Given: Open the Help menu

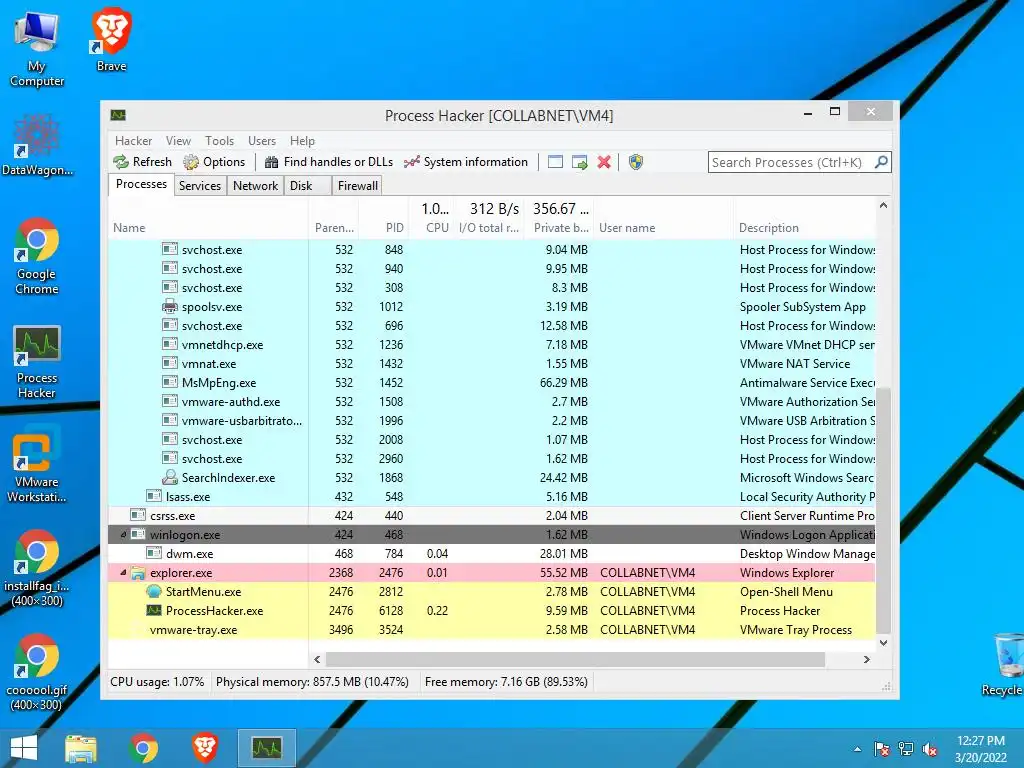Looking at the screenshot, I should tap(302, 141).
